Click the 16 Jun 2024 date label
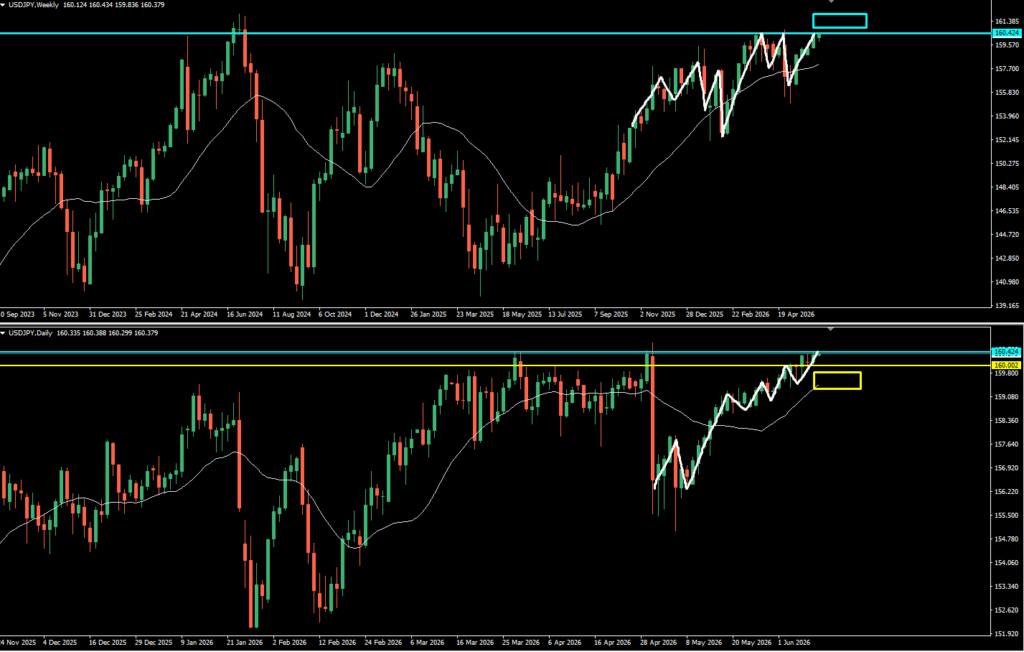 (246, 314)
